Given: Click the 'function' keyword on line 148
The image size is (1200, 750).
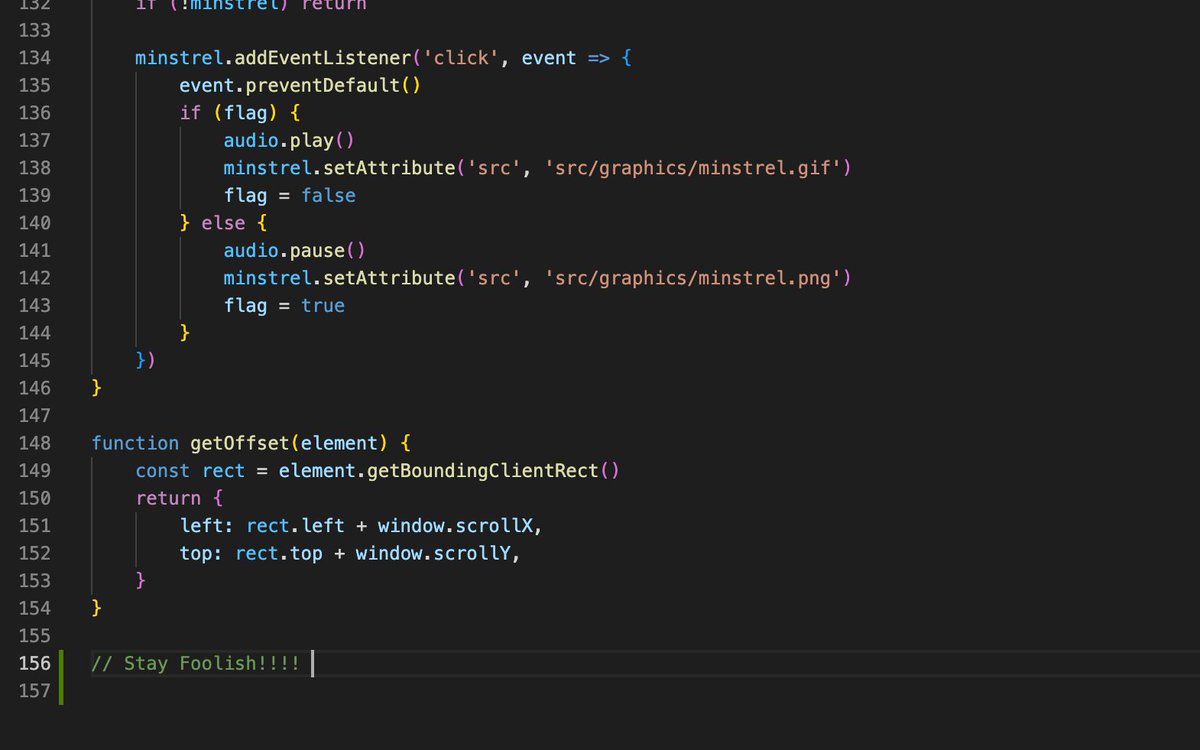Looking at the screenshot, I should click(x=135, y=443).
